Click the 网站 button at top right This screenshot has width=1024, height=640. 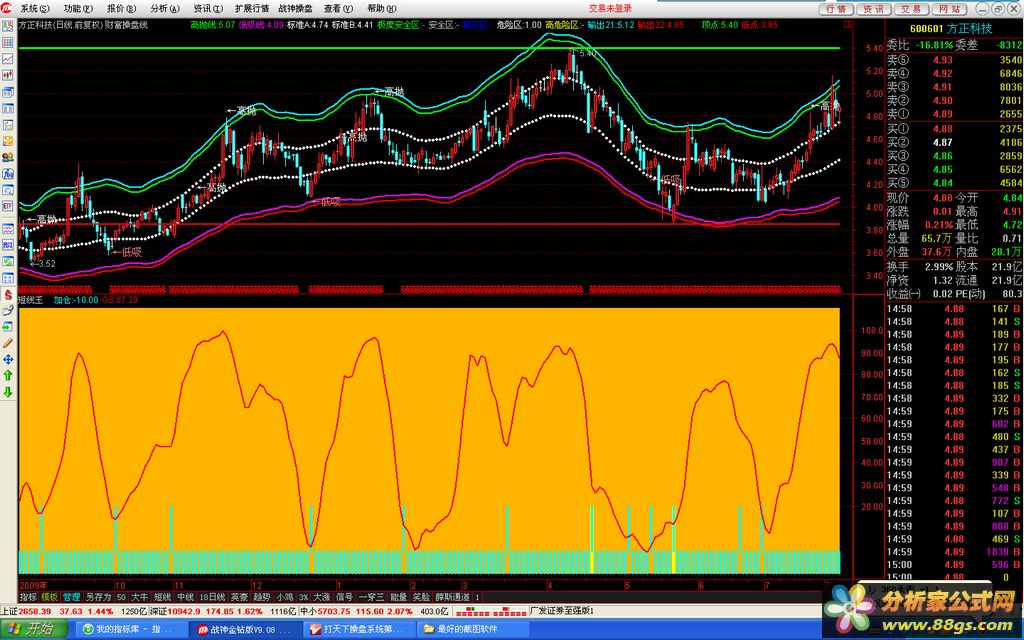[950, 8]
